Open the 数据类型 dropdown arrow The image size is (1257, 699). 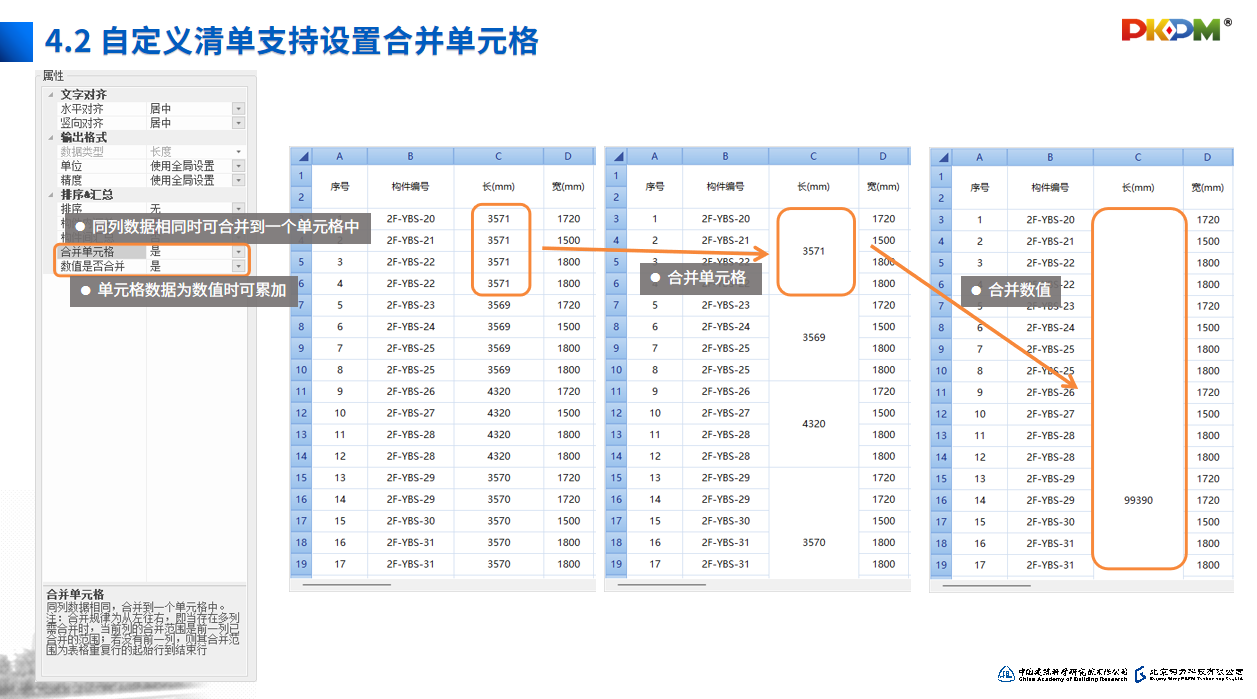tap(238, 152)
